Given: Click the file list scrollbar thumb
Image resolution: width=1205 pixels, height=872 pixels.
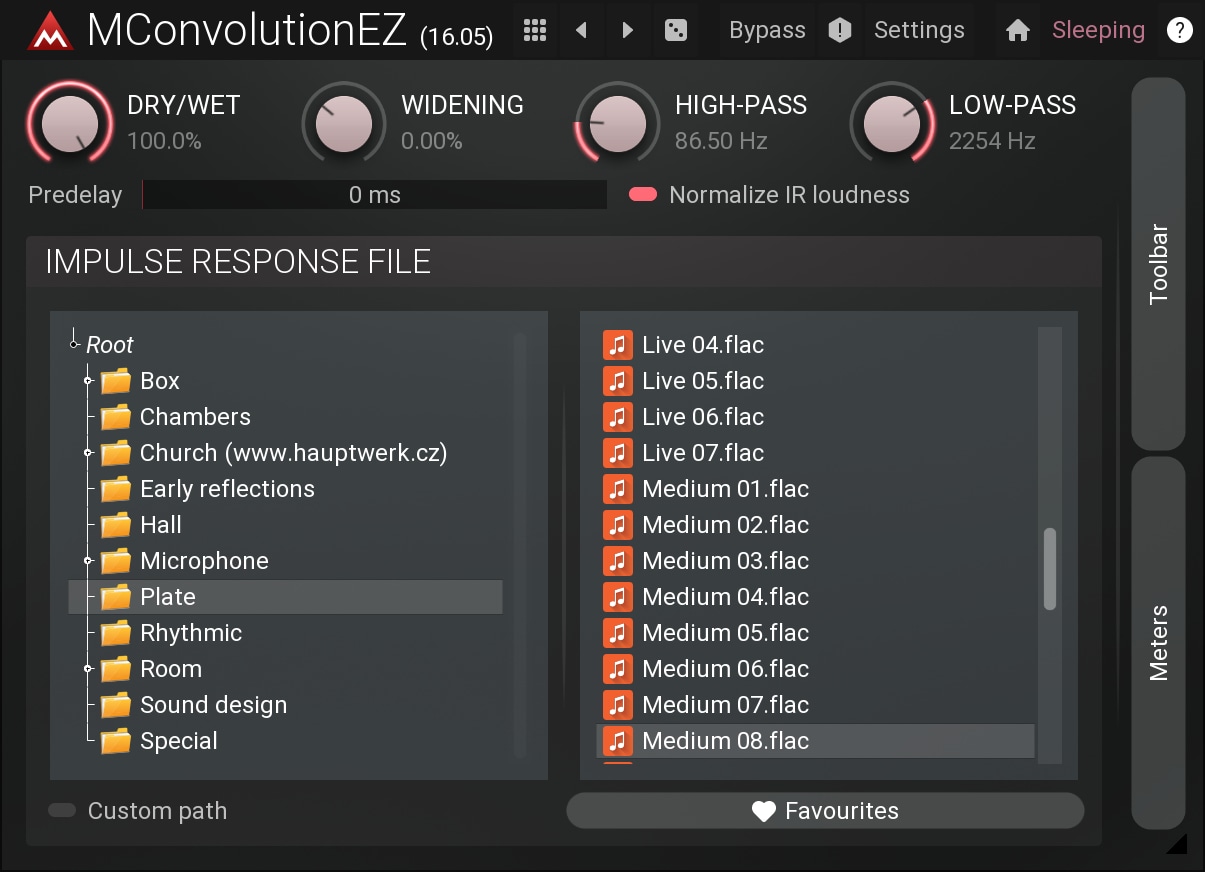Looking at the screenshot, I should pyautogui.click(x=1050, y=569).
